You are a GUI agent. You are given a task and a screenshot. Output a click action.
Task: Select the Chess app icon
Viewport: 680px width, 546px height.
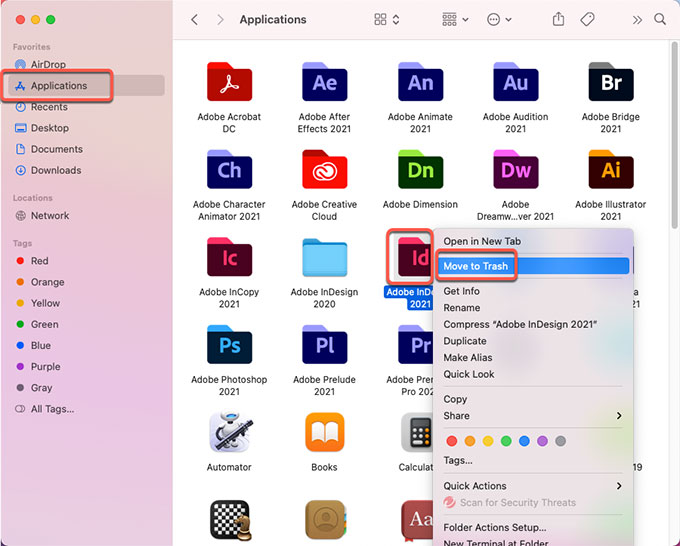click(231, 520)
